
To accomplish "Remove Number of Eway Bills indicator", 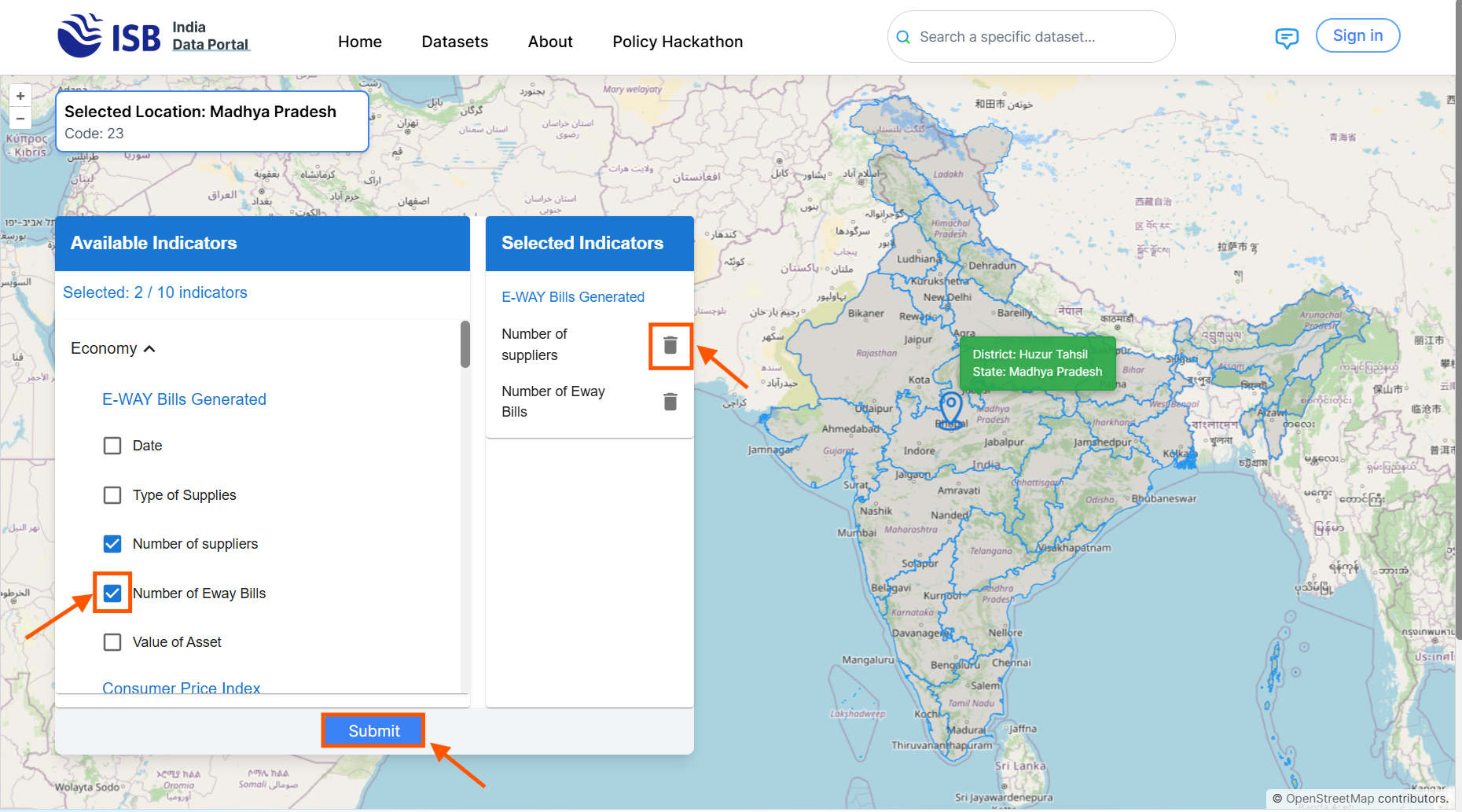I will point(670,402).
